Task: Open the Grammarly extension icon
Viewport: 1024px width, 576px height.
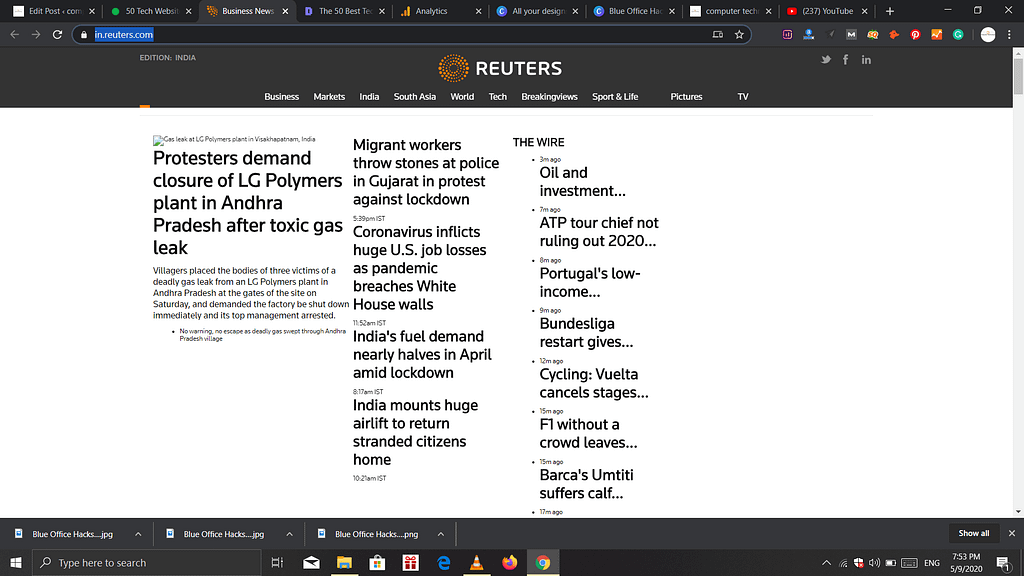Action: (958, 35)
